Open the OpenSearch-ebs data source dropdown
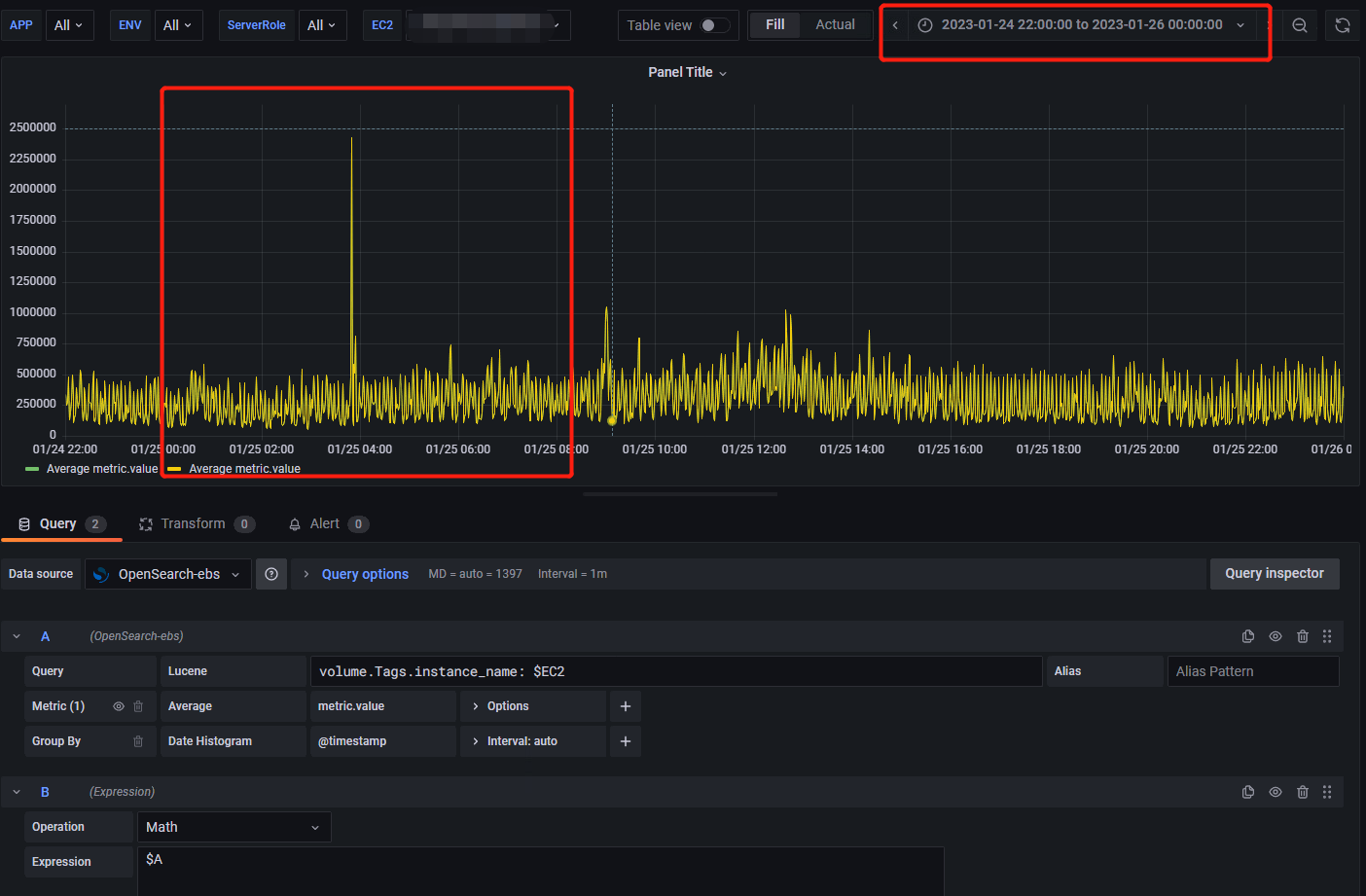 [167, 573]
